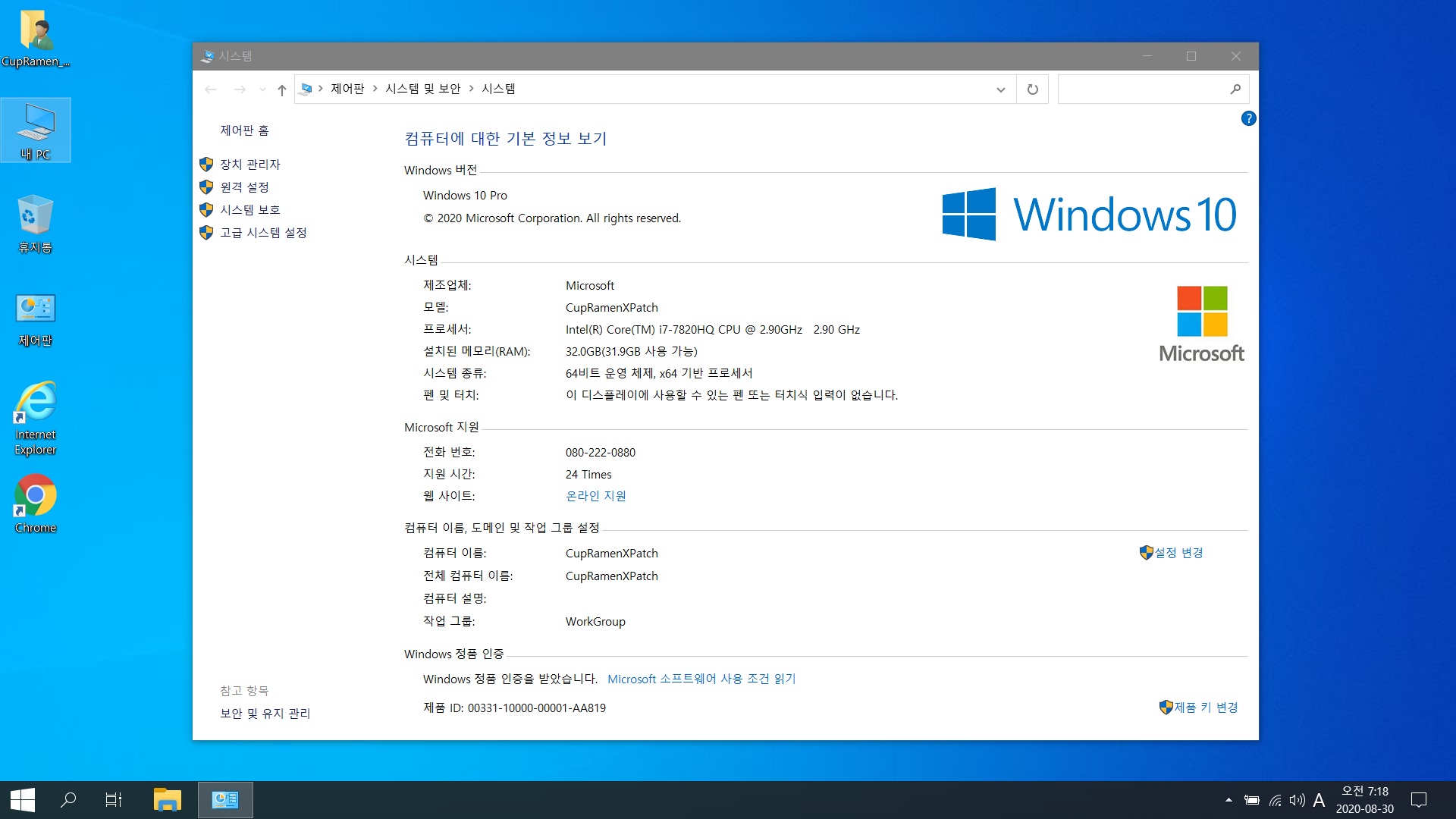The image size is (1456, 819).
Task: Click the back navigation arrow
Action: (211, 89)
